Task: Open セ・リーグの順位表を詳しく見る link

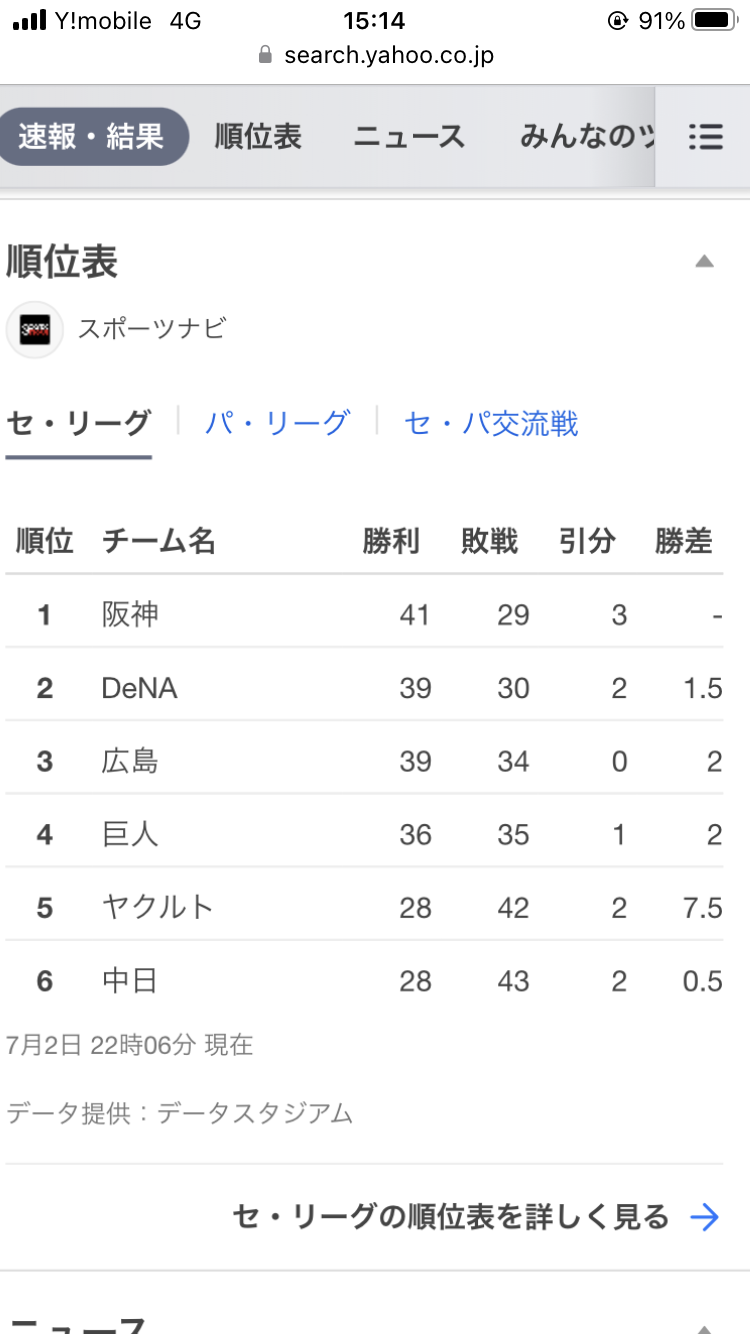Action: coord(451,1217)
